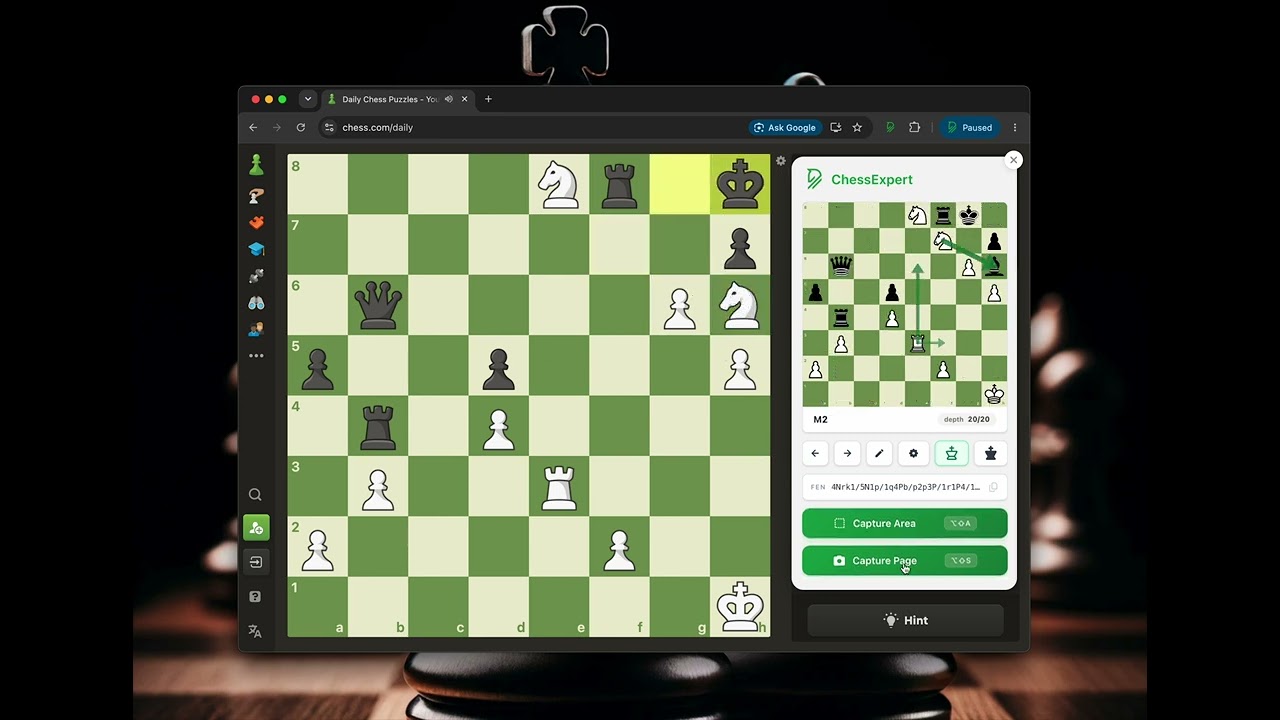Click the Capture Area button
1280x720 pixels.
(904, 523)
